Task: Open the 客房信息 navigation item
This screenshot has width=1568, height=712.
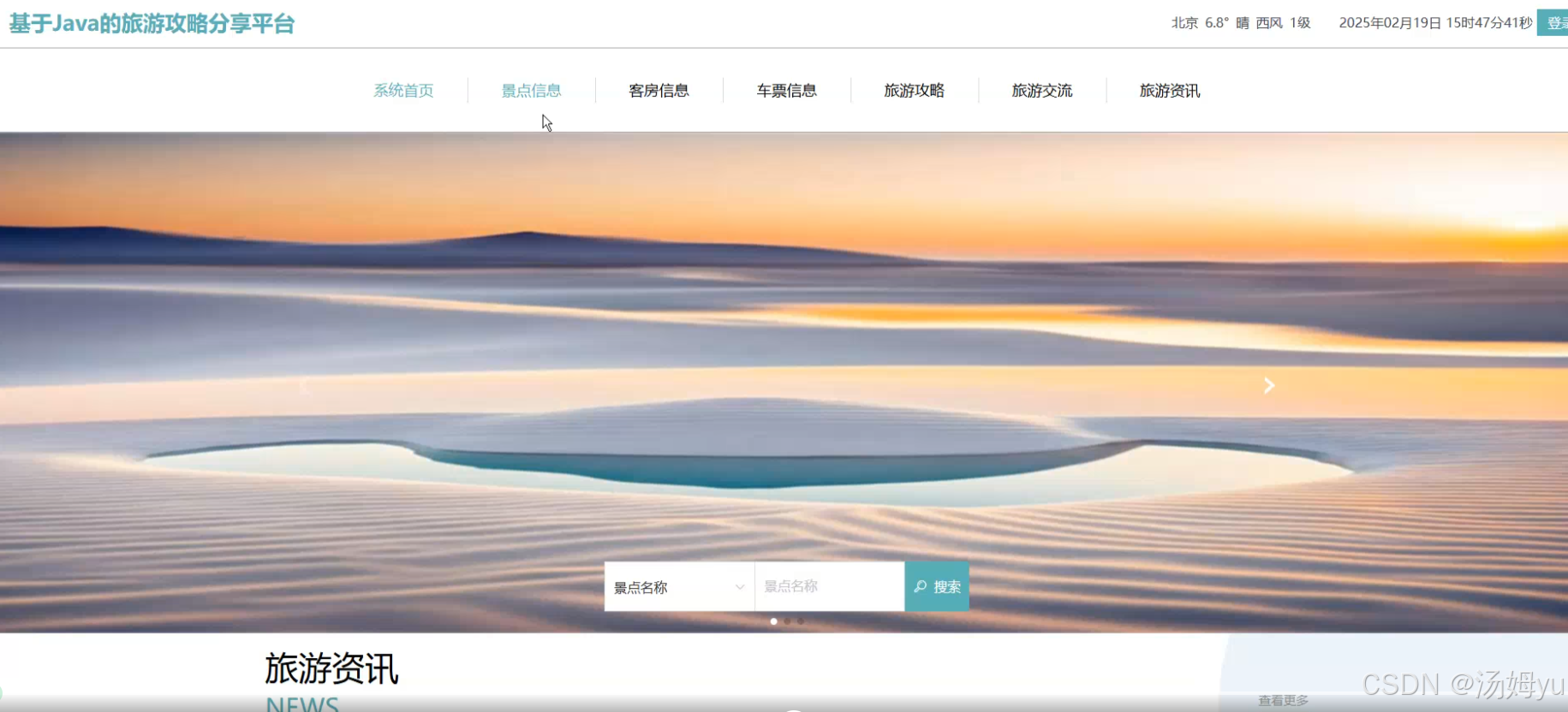Action: coord(659,91)
